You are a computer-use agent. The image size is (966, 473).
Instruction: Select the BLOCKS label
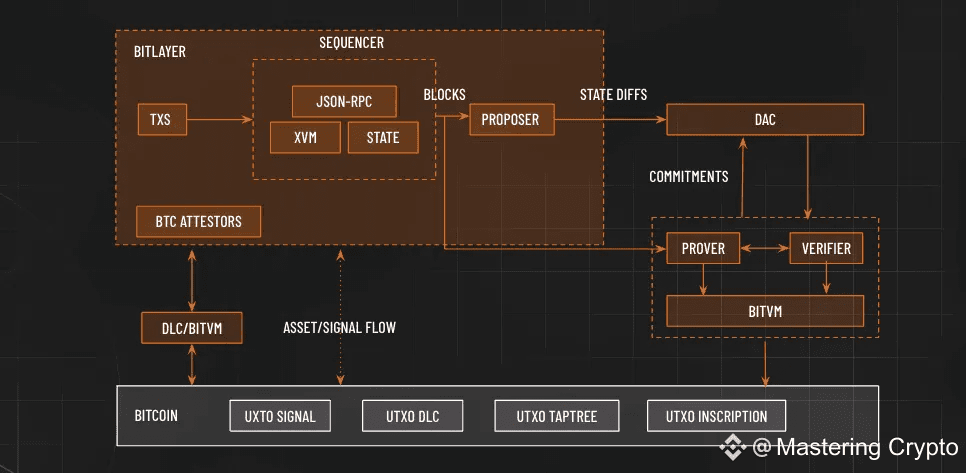click(444, 95)
